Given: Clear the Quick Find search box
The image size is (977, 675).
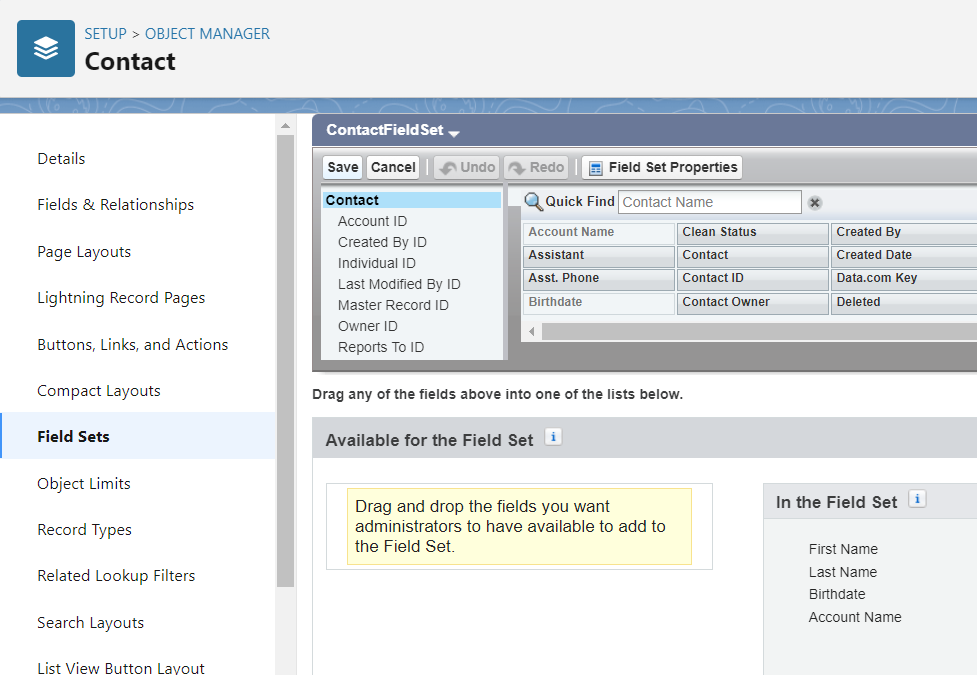Looking at the screenshot, I should (x=815, y=203).
